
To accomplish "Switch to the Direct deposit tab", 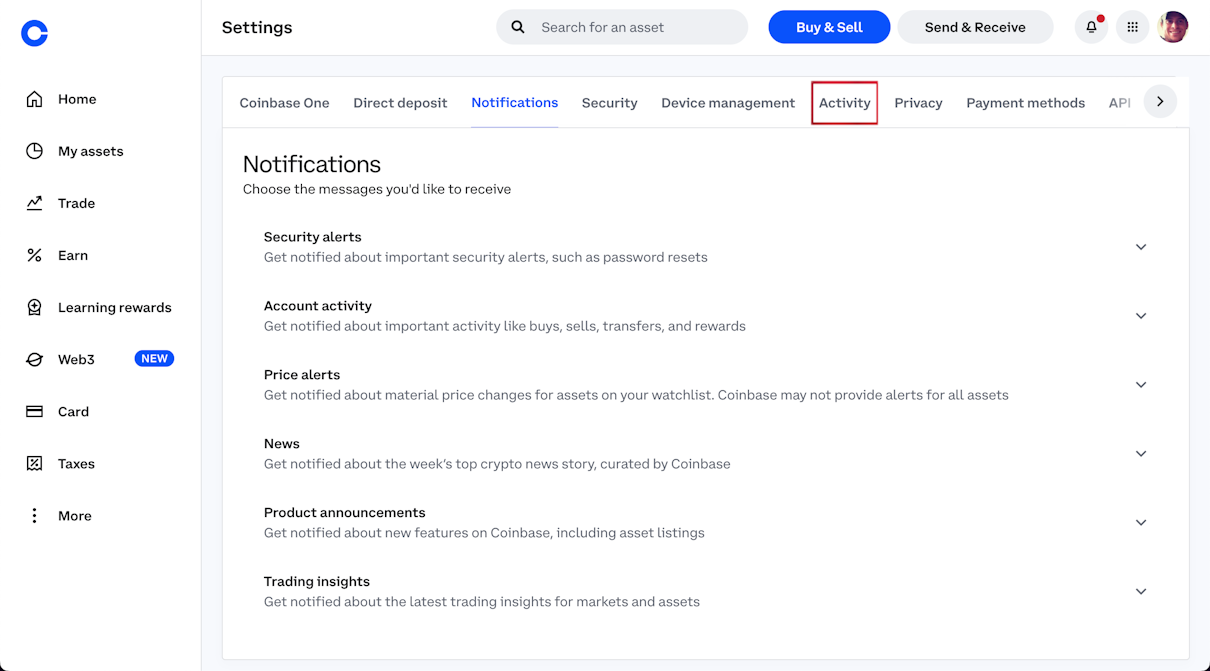I will pos(400,103).
